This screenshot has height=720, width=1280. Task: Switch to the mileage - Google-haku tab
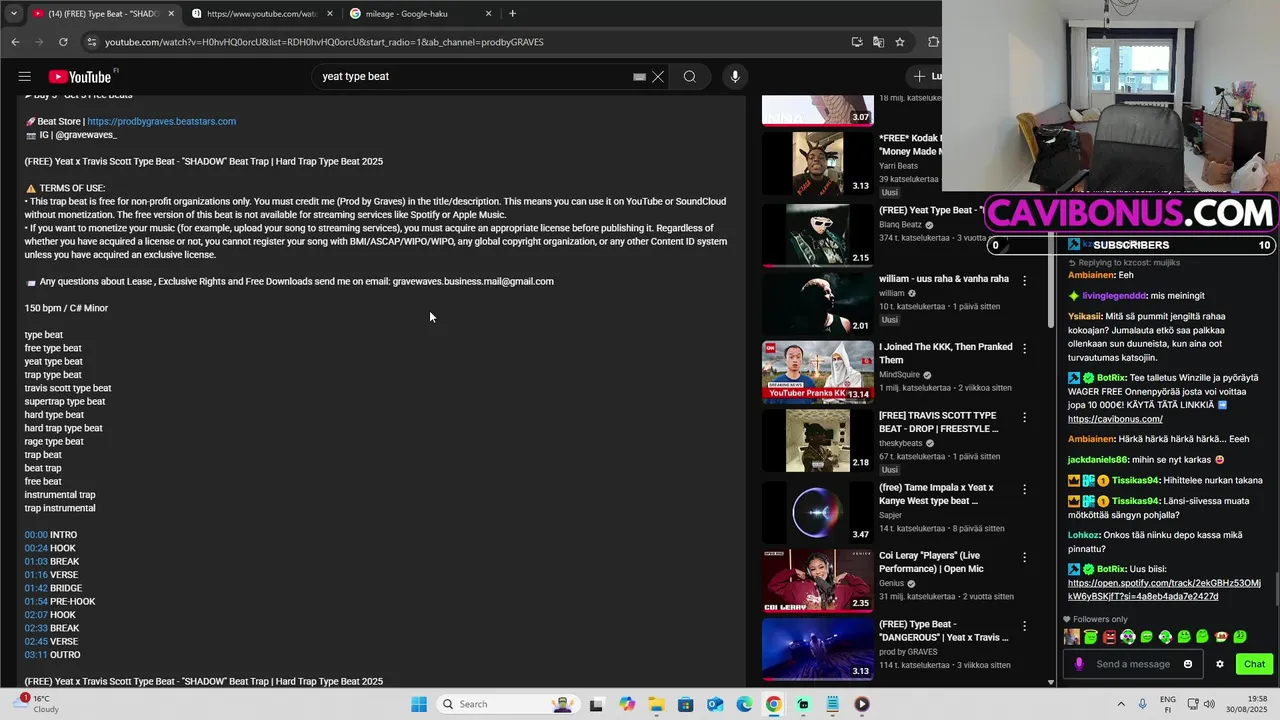point(420,14)
